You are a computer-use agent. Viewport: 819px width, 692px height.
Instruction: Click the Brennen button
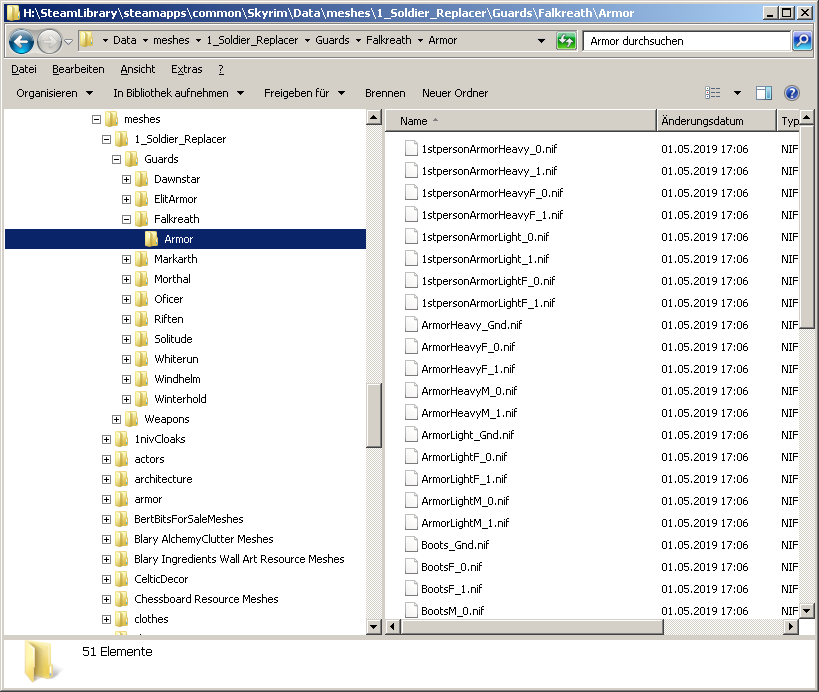(x=385, y=93)
